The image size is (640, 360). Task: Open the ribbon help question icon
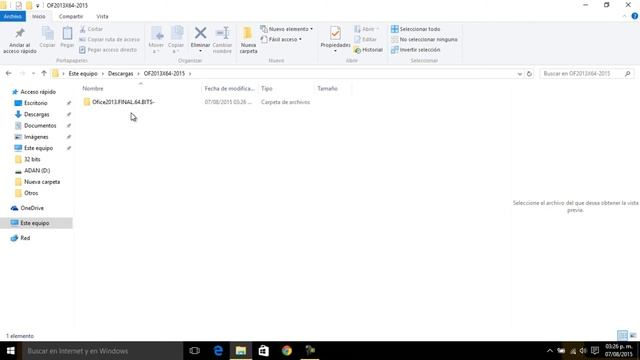pyautogui.click(x=635, y=16)
